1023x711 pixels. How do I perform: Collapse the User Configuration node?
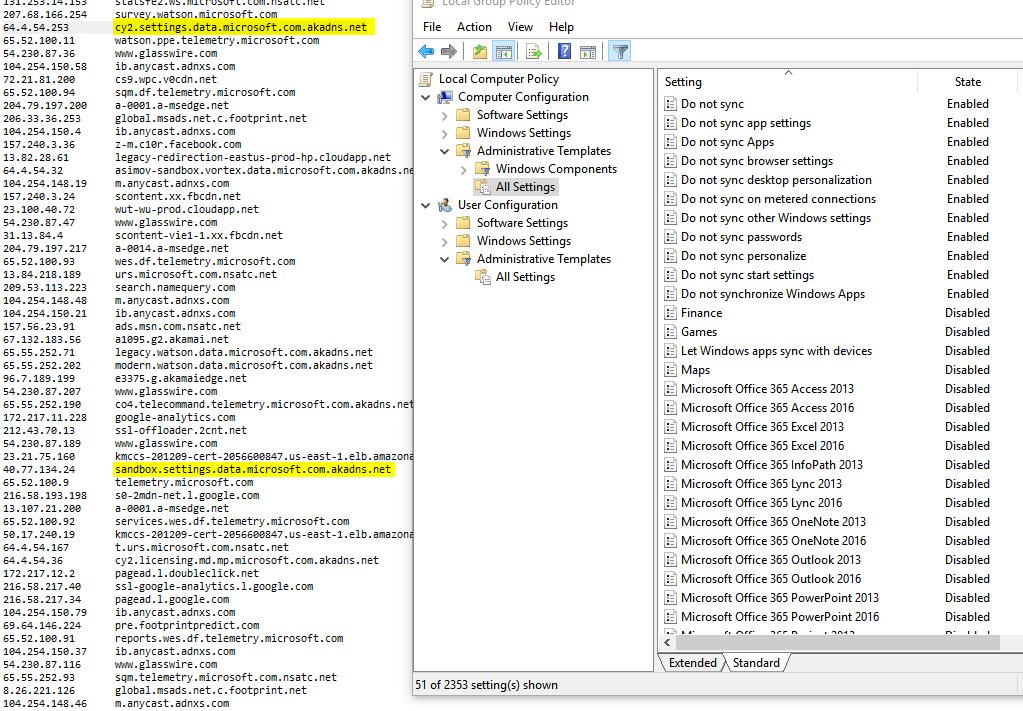point(427,205)
